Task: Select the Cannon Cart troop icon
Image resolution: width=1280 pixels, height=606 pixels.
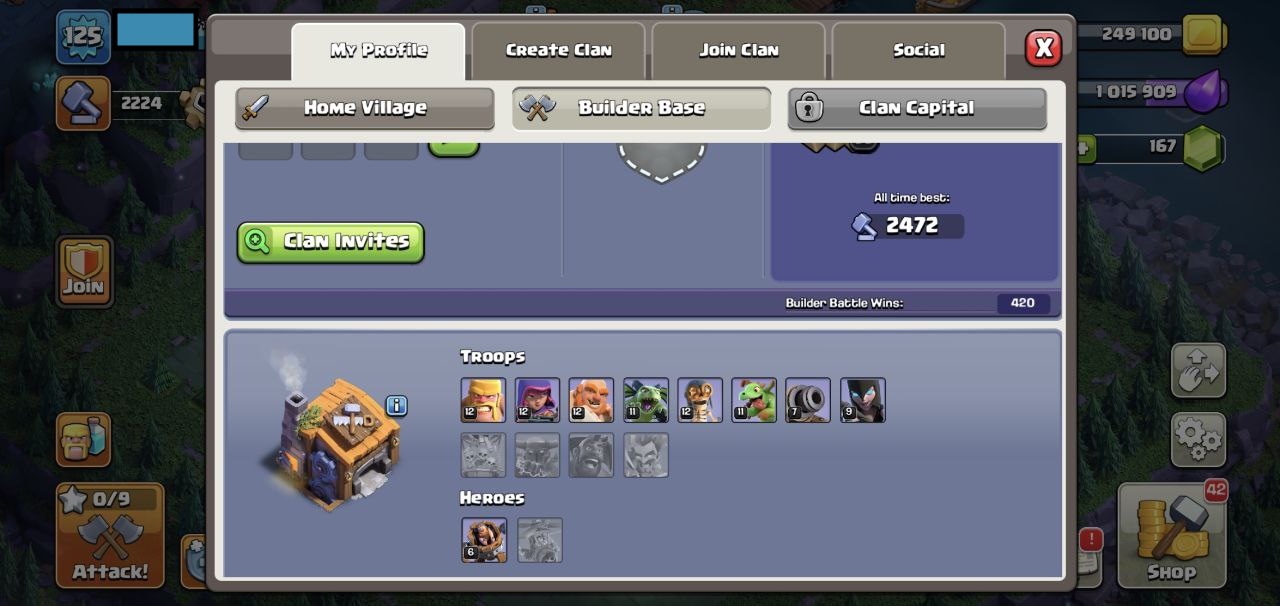Action: point(808,400)
